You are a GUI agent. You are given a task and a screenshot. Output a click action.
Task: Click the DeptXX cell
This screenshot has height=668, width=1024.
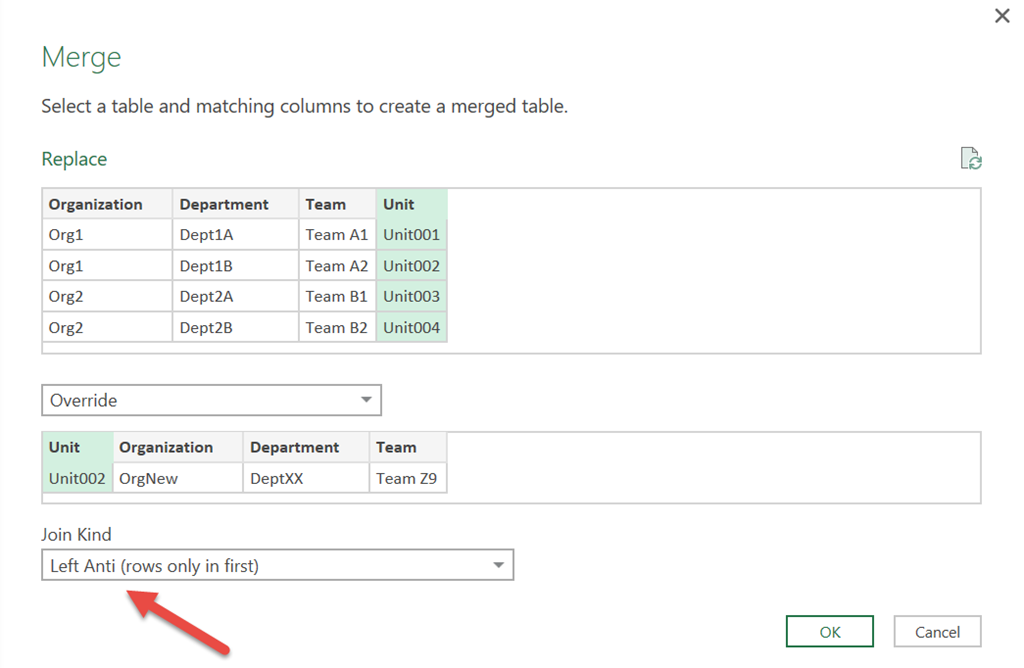point(306,479)
